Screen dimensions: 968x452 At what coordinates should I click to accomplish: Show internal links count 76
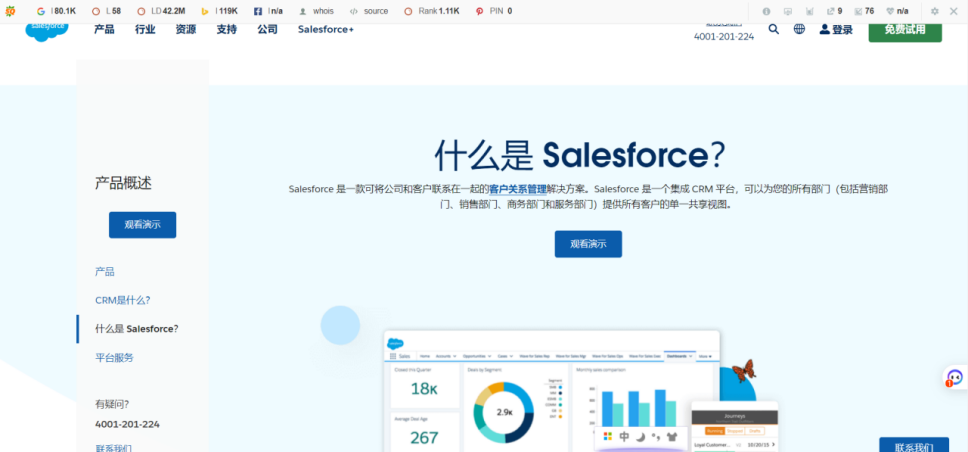(864, 11)
